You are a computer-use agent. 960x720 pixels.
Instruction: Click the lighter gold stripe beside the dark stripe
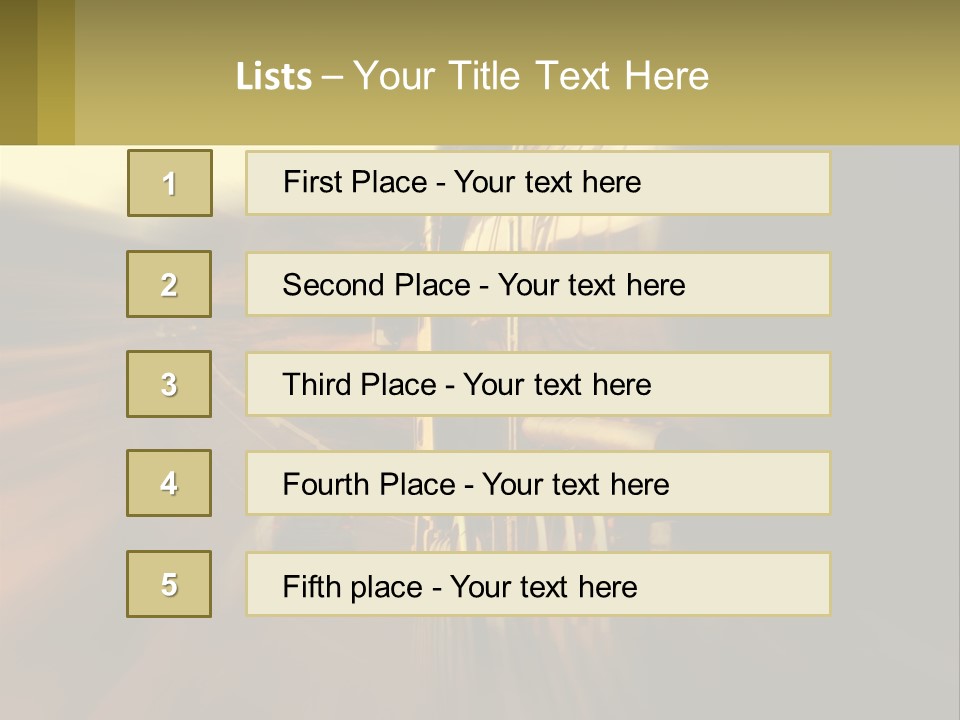pos(56,72)
